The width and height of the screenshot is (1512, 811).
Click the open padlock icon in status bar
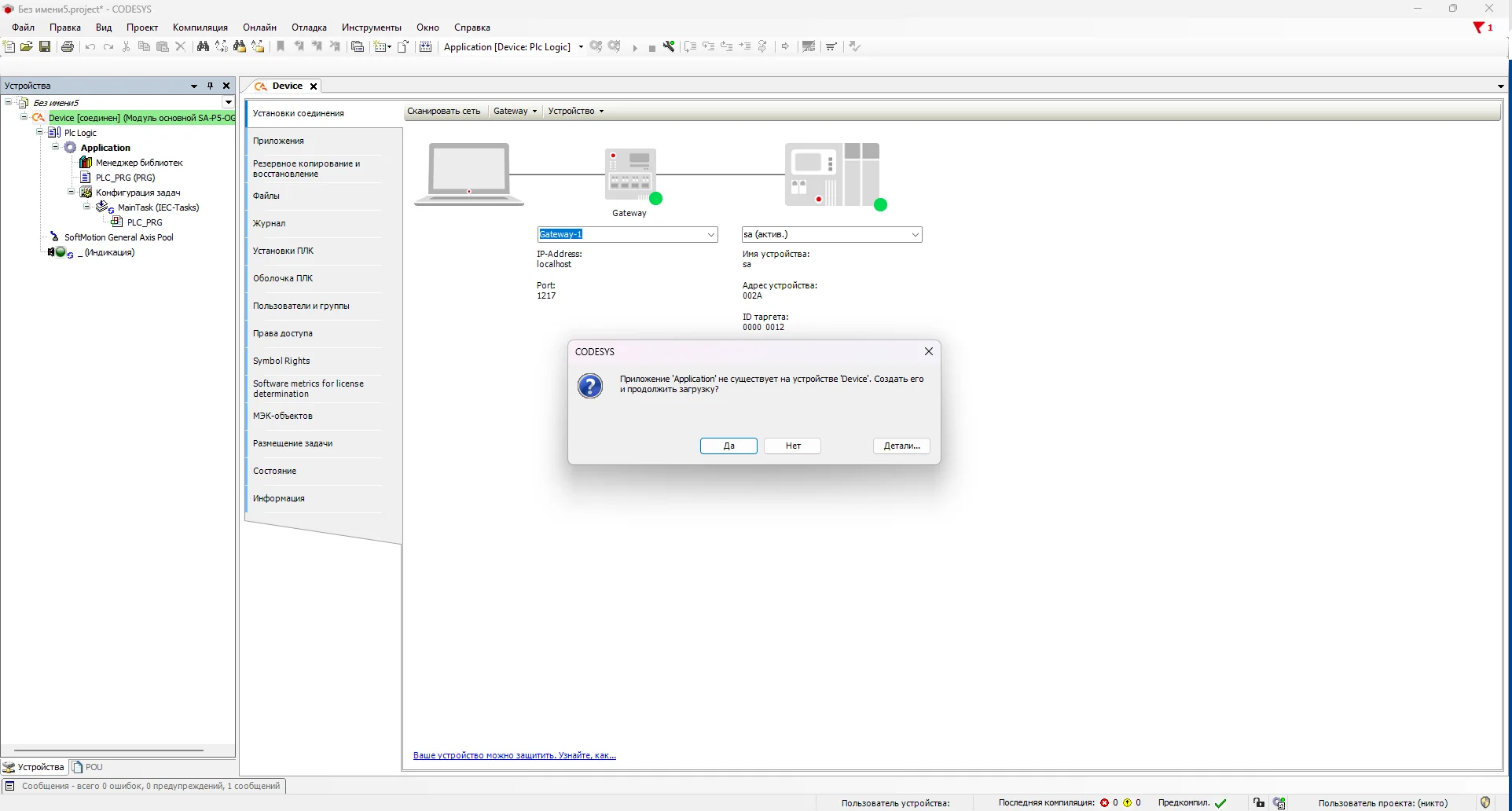pos(1259,803)
